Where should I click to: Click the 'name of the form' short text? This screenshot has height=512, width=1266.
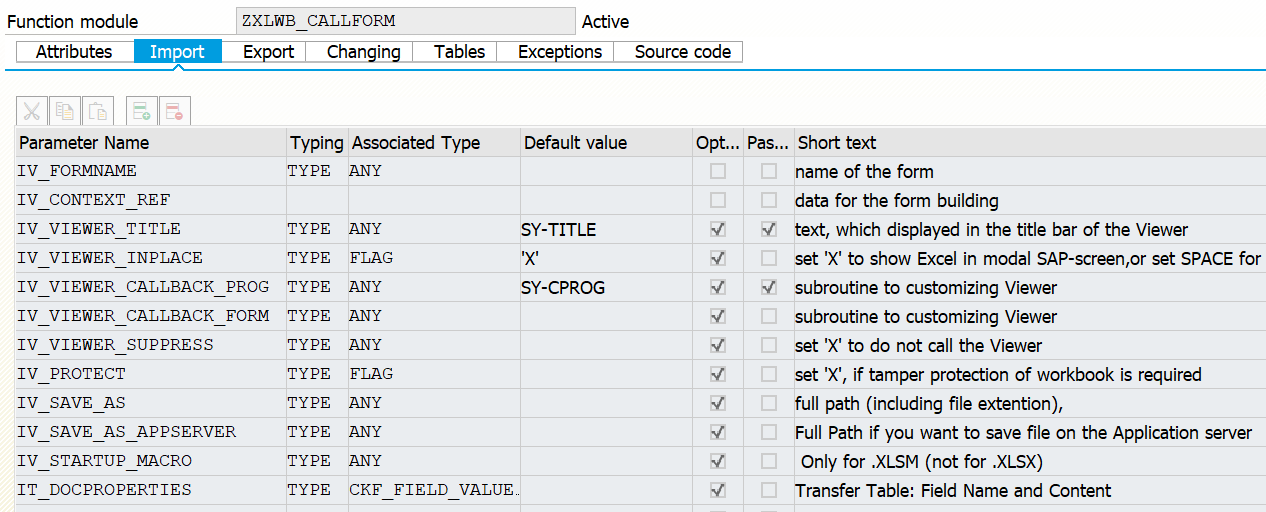[864, 171]
